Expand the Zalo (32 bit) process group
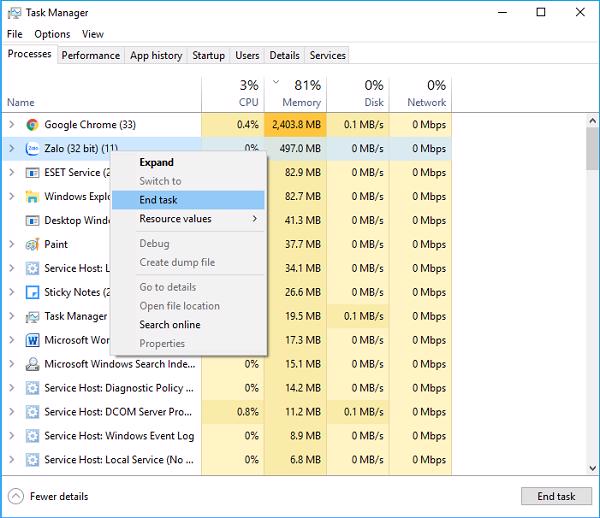 pos(11,148)
